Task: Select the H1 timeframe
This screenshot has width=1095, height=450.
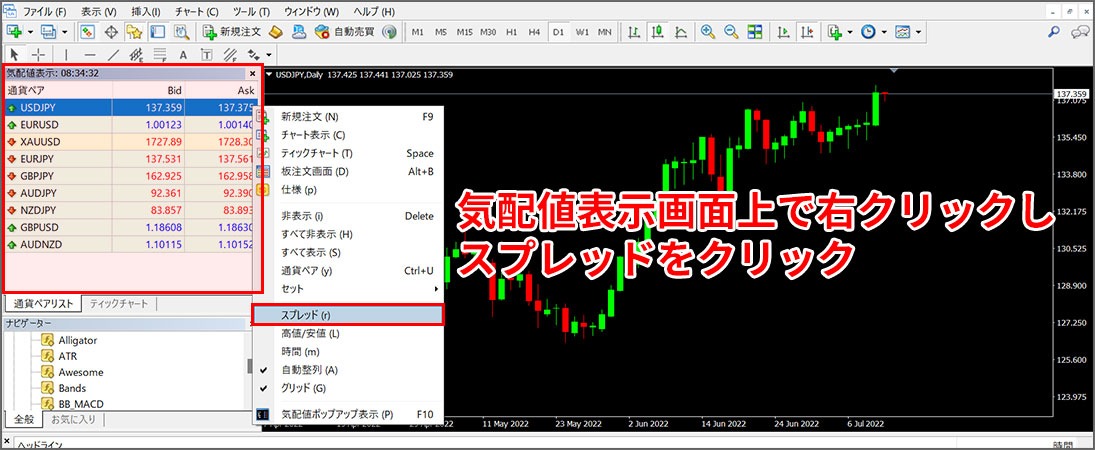Action: 511,32
